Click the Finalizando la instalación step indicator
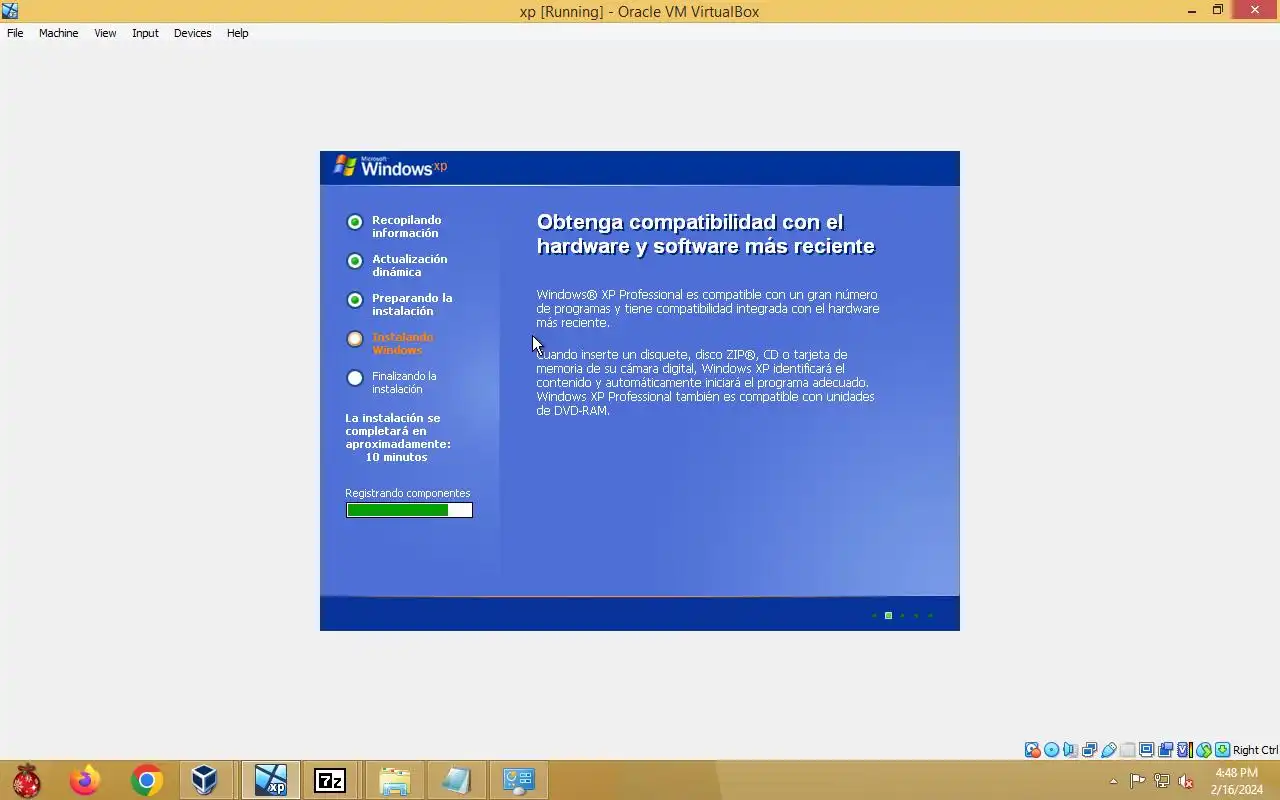 pos(355,378)
